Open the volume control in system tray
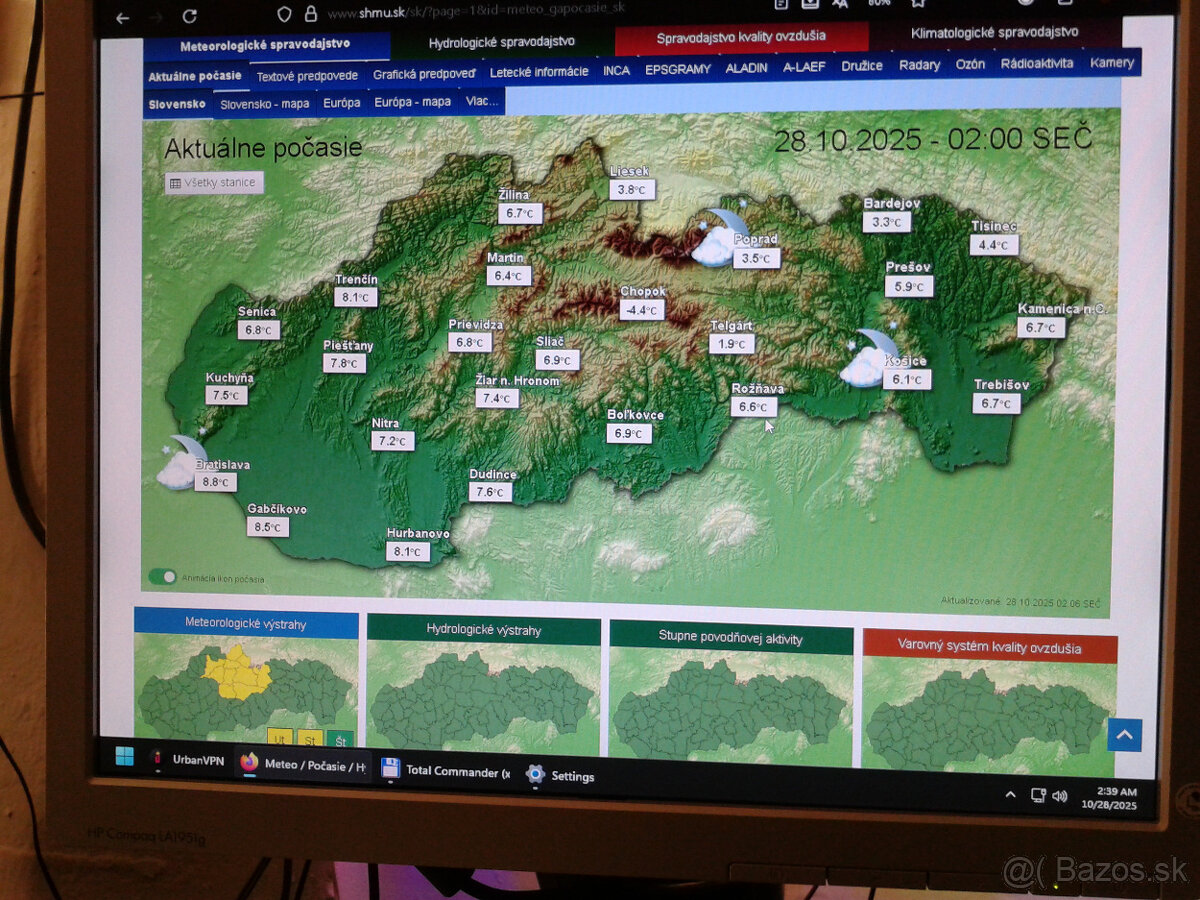The height and width of the screenshot is (900, 1200). pos(1060,796)
